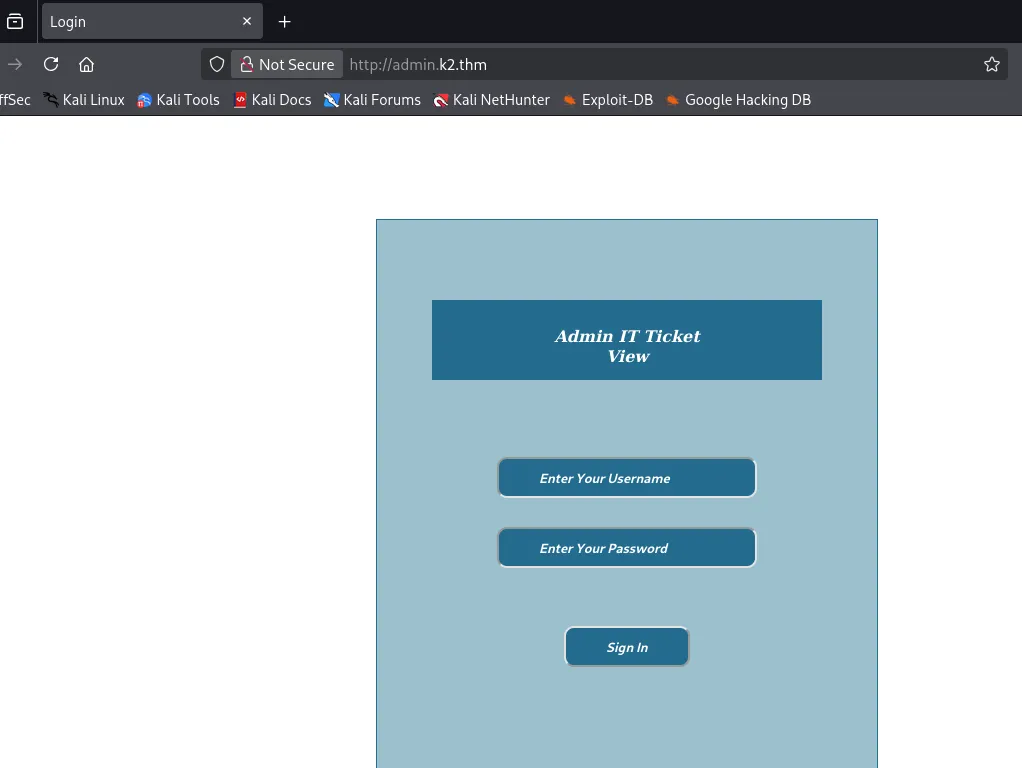The width and height of the screenshot is (1022, 768).
Task: Open the Kali Tools bookmark
Action: pyautogui.click(x=178, y=100)
